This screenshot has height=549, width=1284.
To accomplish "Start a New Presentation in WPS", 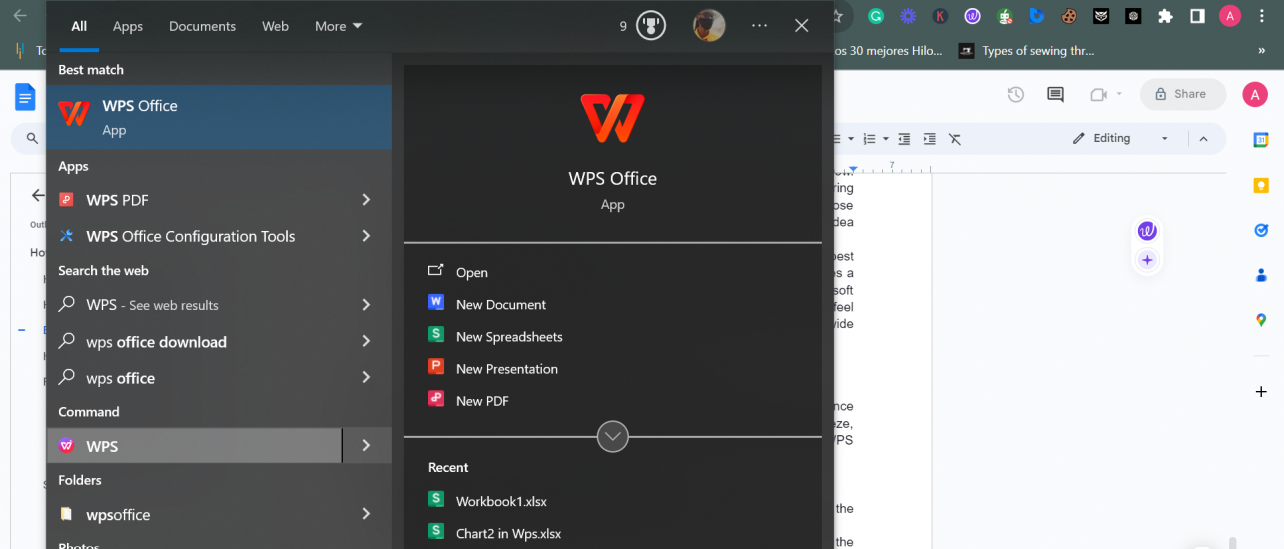I will [x=506, y=369].
